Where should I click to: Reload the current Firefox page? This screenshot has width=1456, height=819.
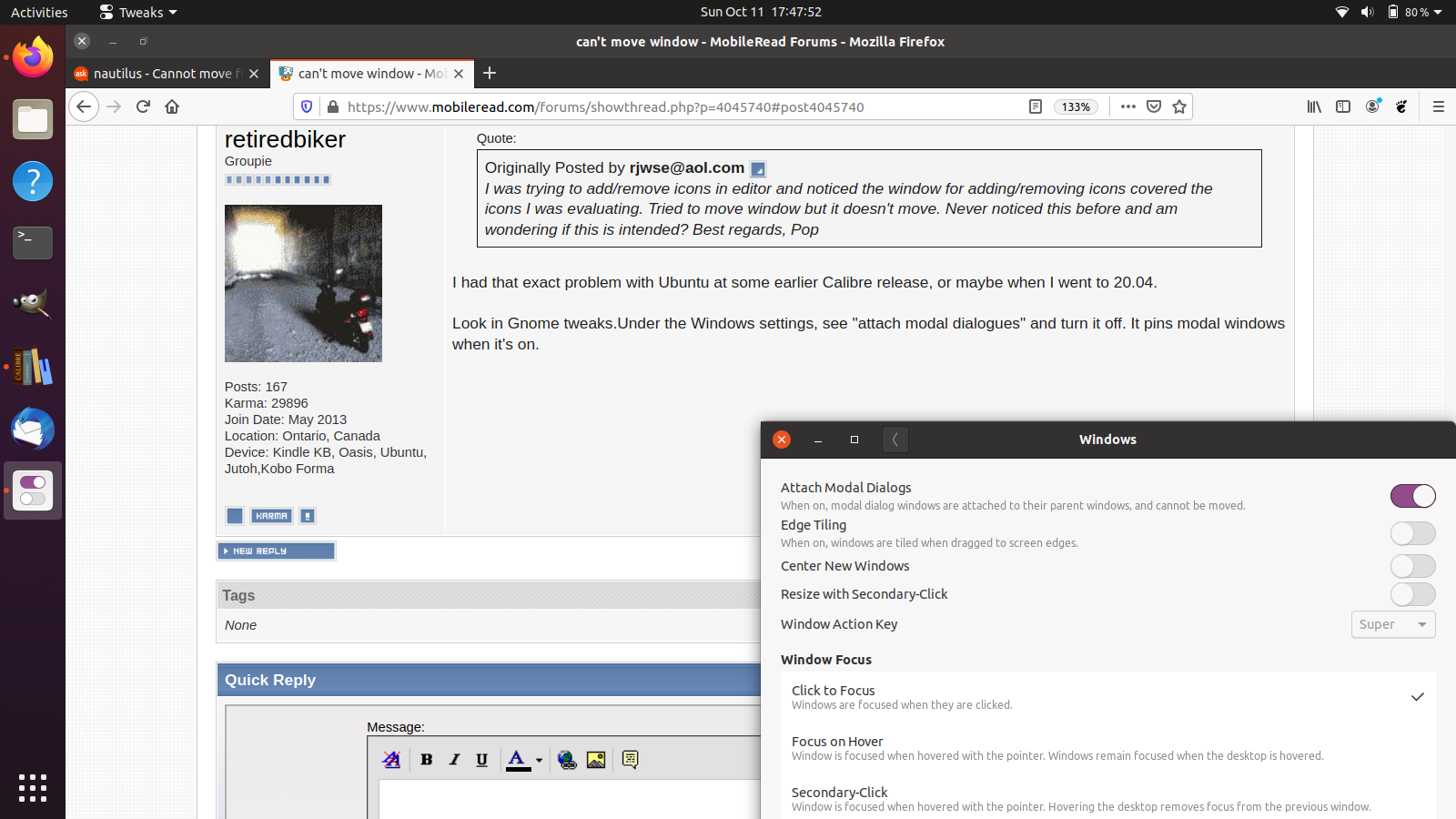(x=143, y=106)
